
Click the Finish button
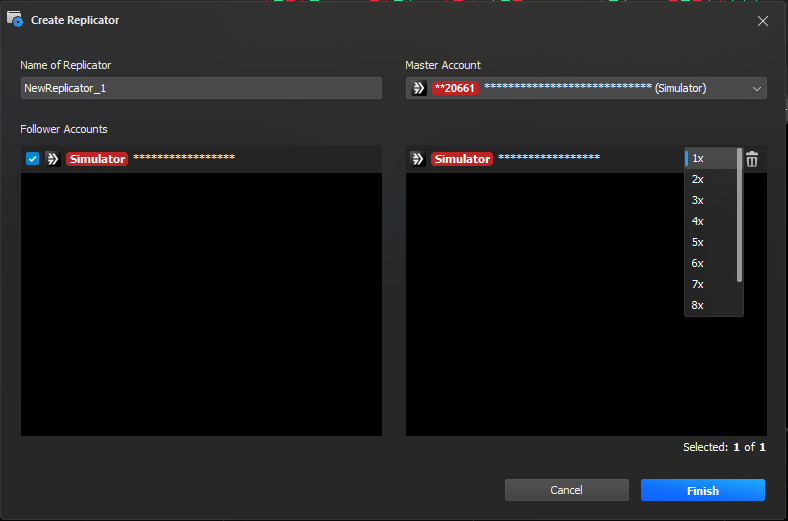tap(702, 490)
